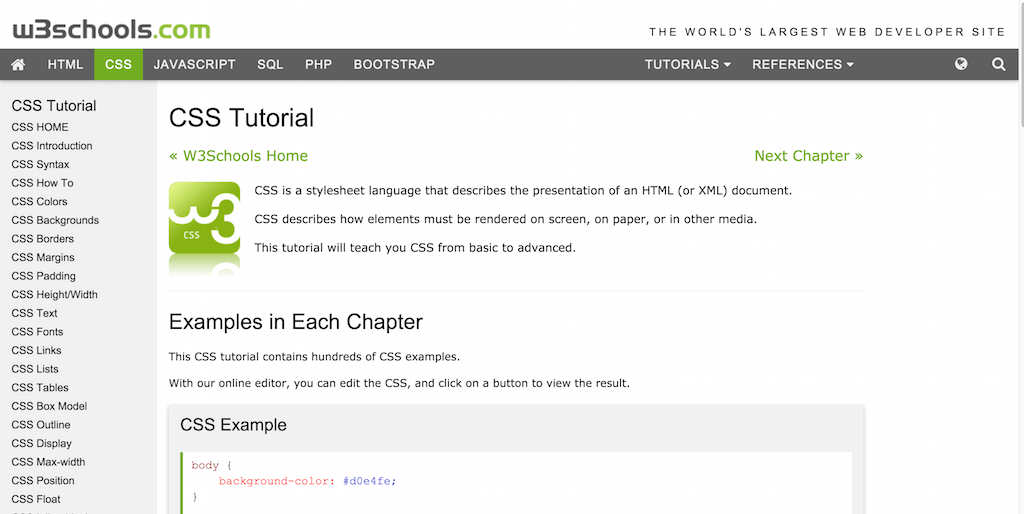Open CSS Float in sidebar
Viewport: 1024px width, 514px height.
coord(36,500)
